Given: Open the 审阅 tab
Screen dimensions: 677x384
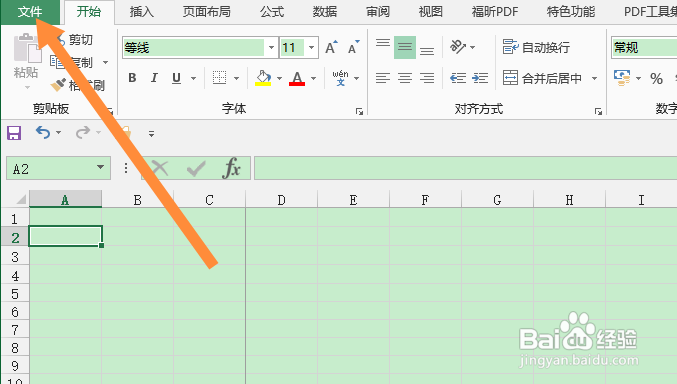Looking at the screenshot, I should point(378,12).
